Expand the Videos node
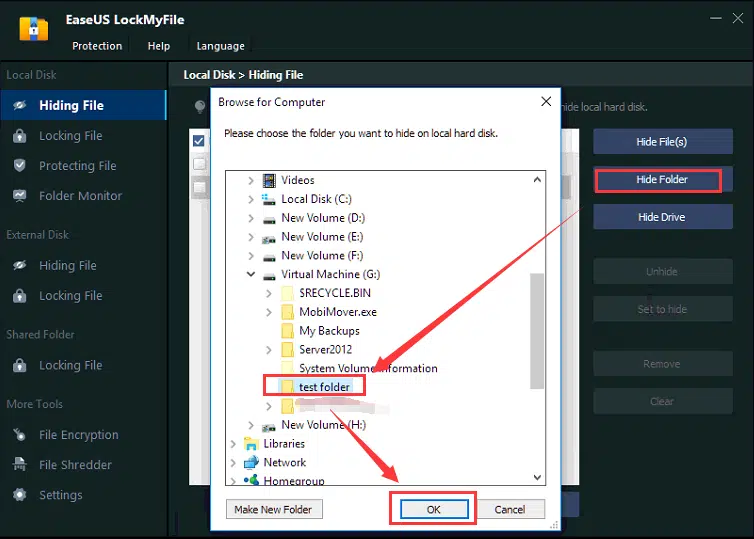Screen dimensions: 754x539 (x=251, y=180)
